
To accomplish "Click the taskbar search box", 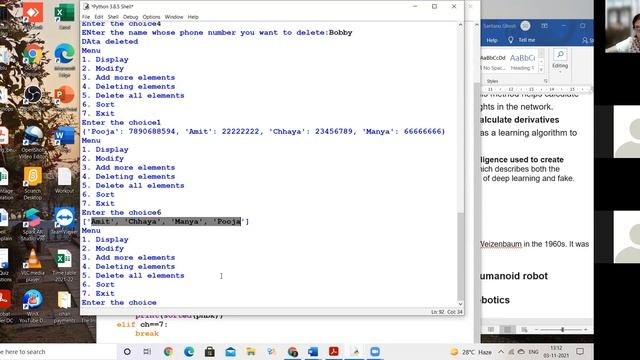I will (58, 351).
